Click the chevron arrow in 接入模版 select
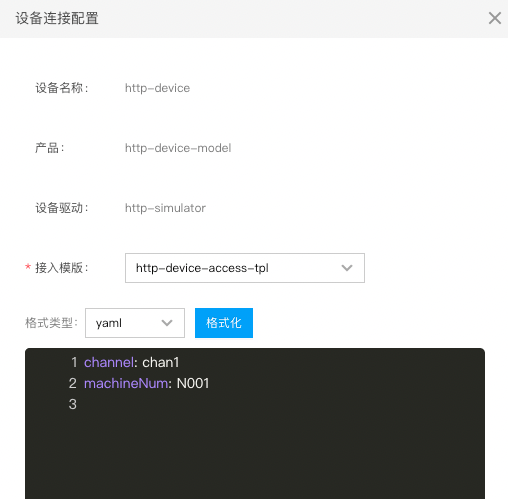Screen dimensions: 508x499 [x=347, y=268]
